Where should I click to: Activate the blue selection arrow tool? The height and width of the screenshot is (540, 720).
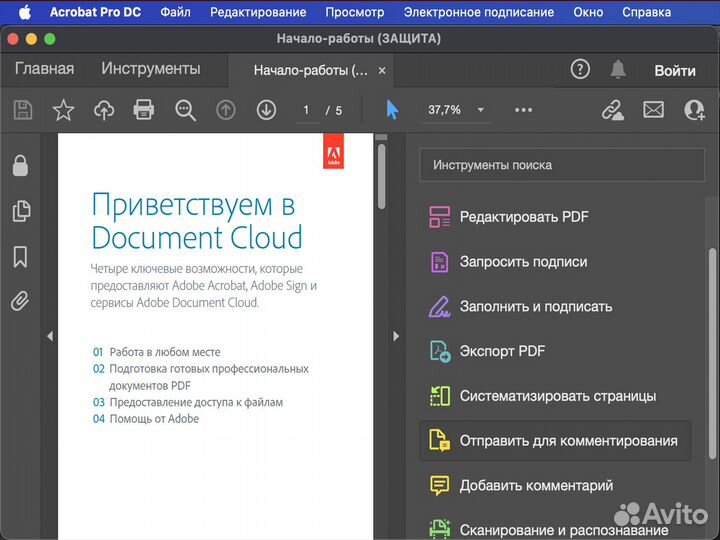[x=392, y=110]
